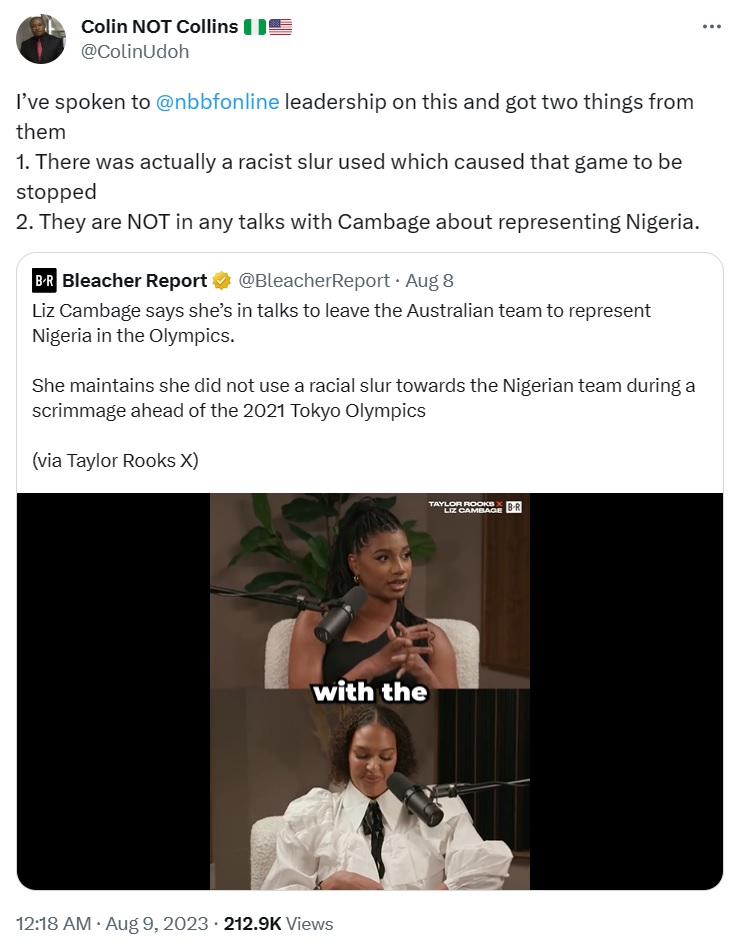The height and width of the screenshot is (949, 736).
Task: Open the @ColinUdoh handle
Action: point(135,52)
